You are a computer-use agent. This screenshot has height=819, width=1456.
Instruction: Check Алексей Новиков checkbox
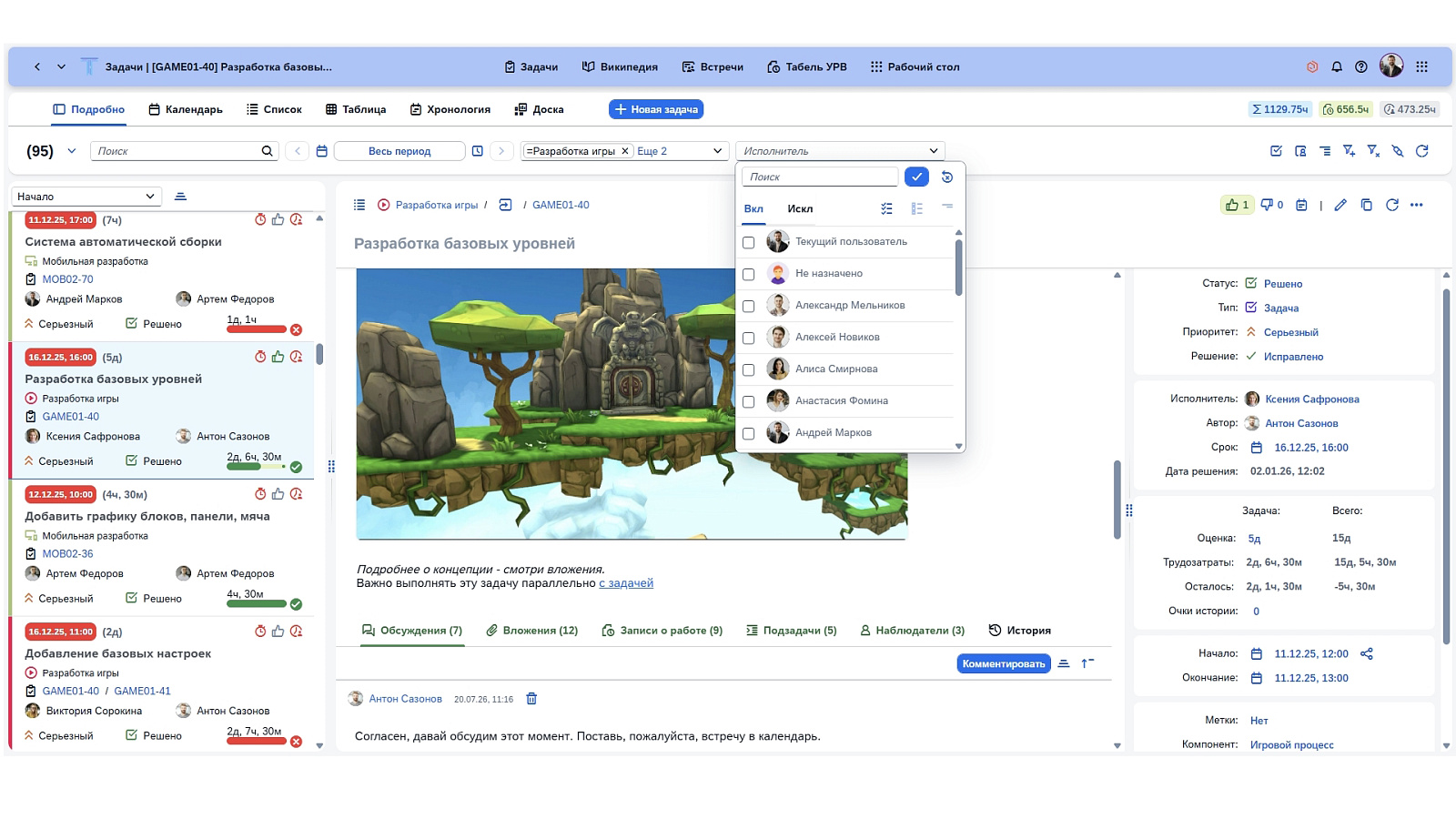click(748, 339)
